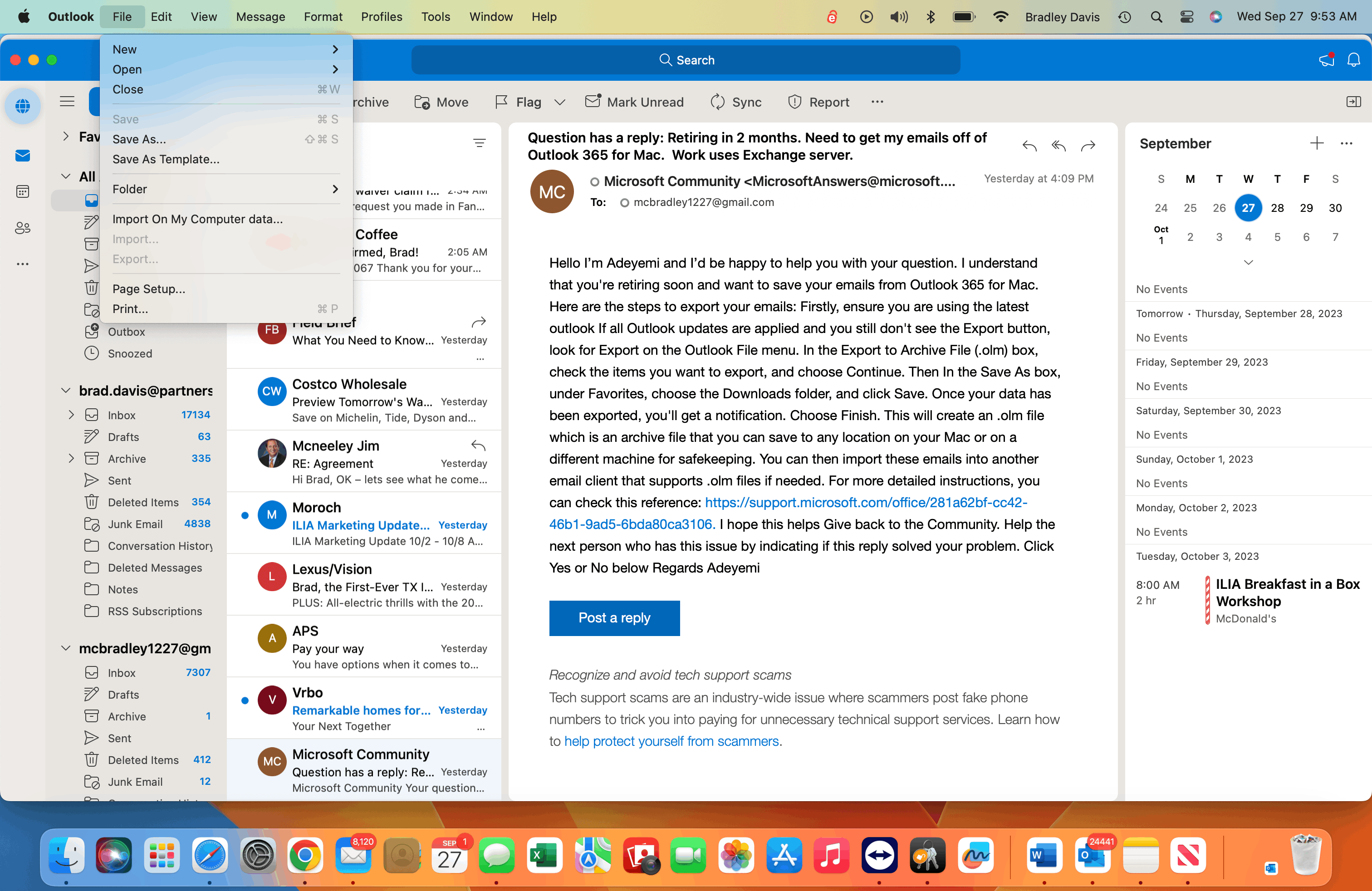
Task: Collapse the brad.davis@partners account
Action: 66,391
